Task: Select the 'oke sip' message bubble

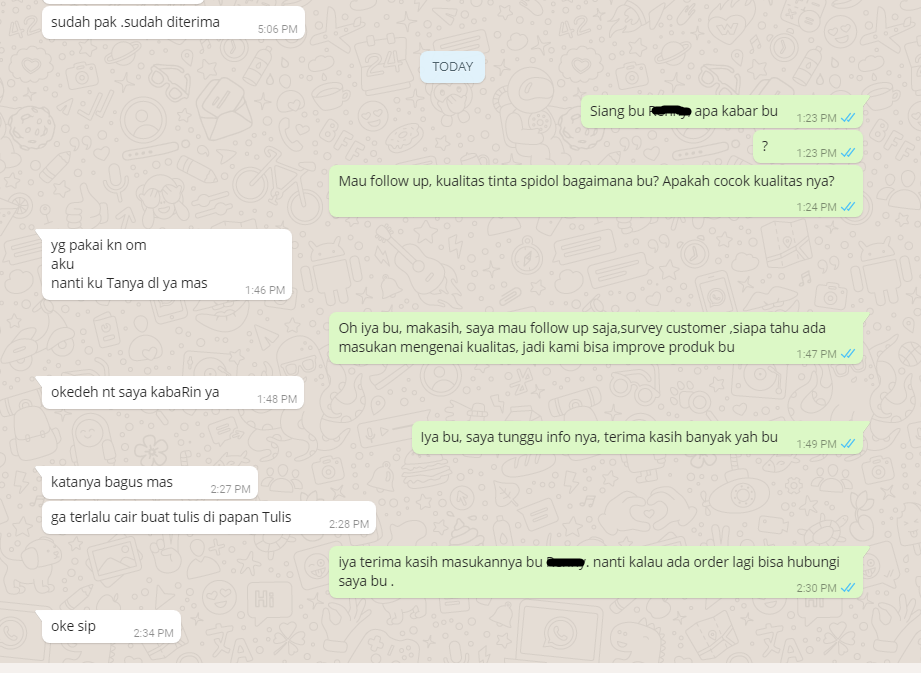Action: 111,627
